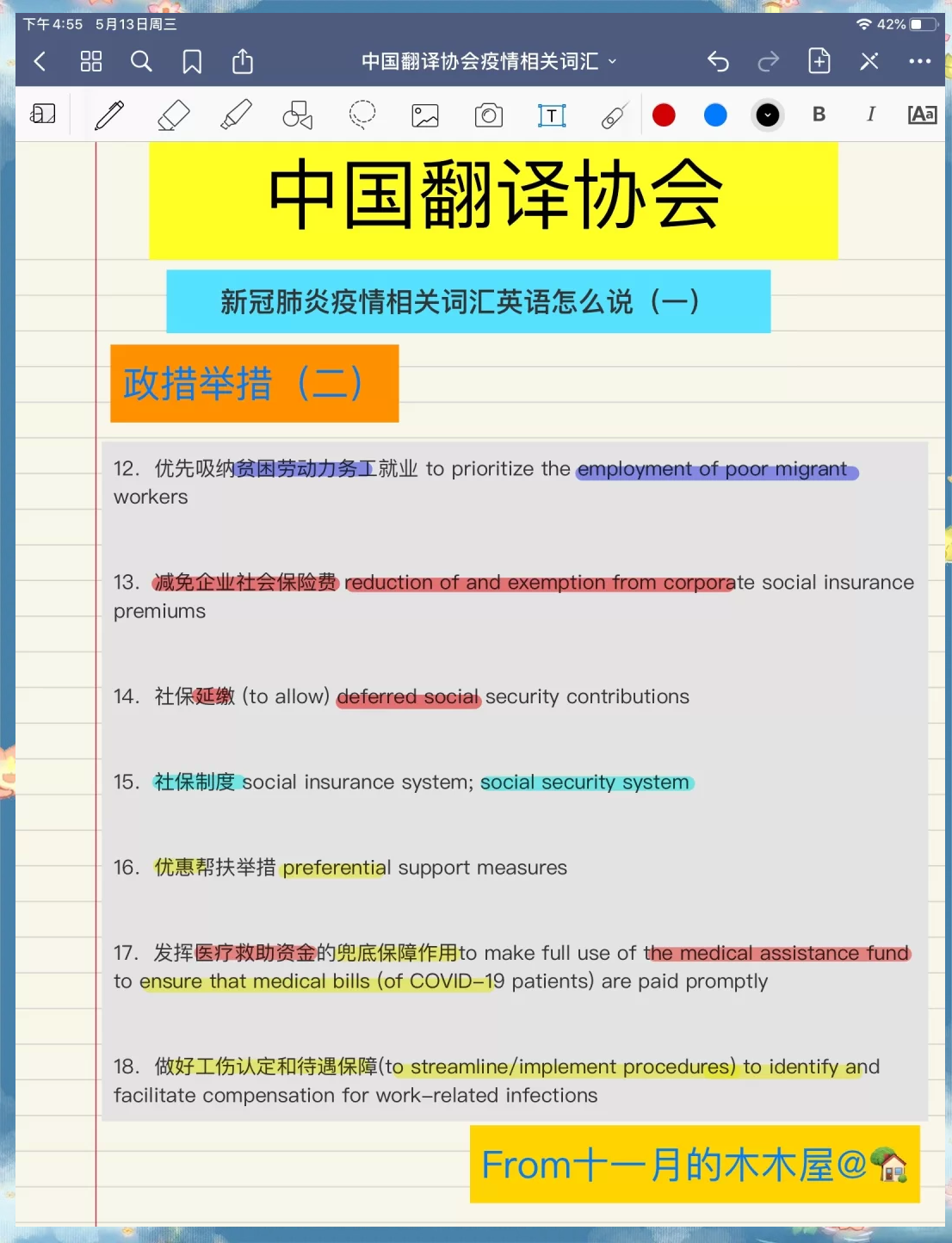Open the black pen color options chevron
Image resolution: width=952 pixels, height=1243 pixels.
click(x=767, y=114)
